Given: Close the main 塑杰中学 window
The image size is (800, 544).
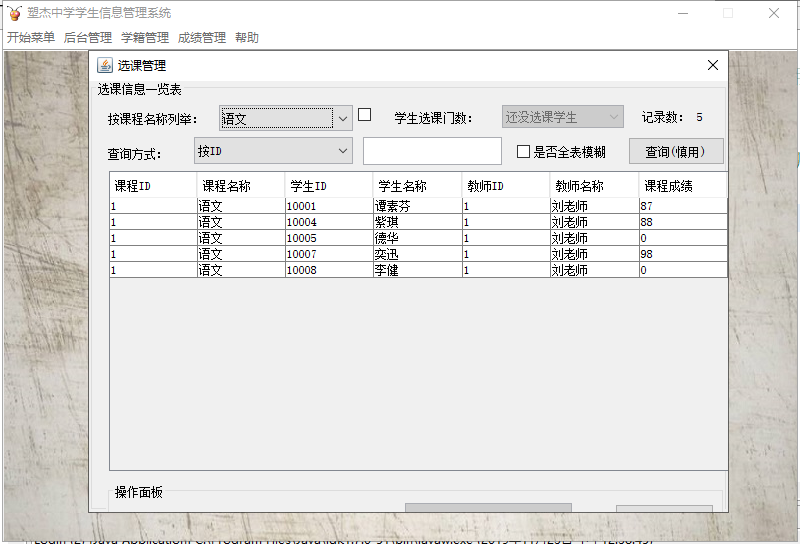Looking at the screenshot, I should pos(773,13).
